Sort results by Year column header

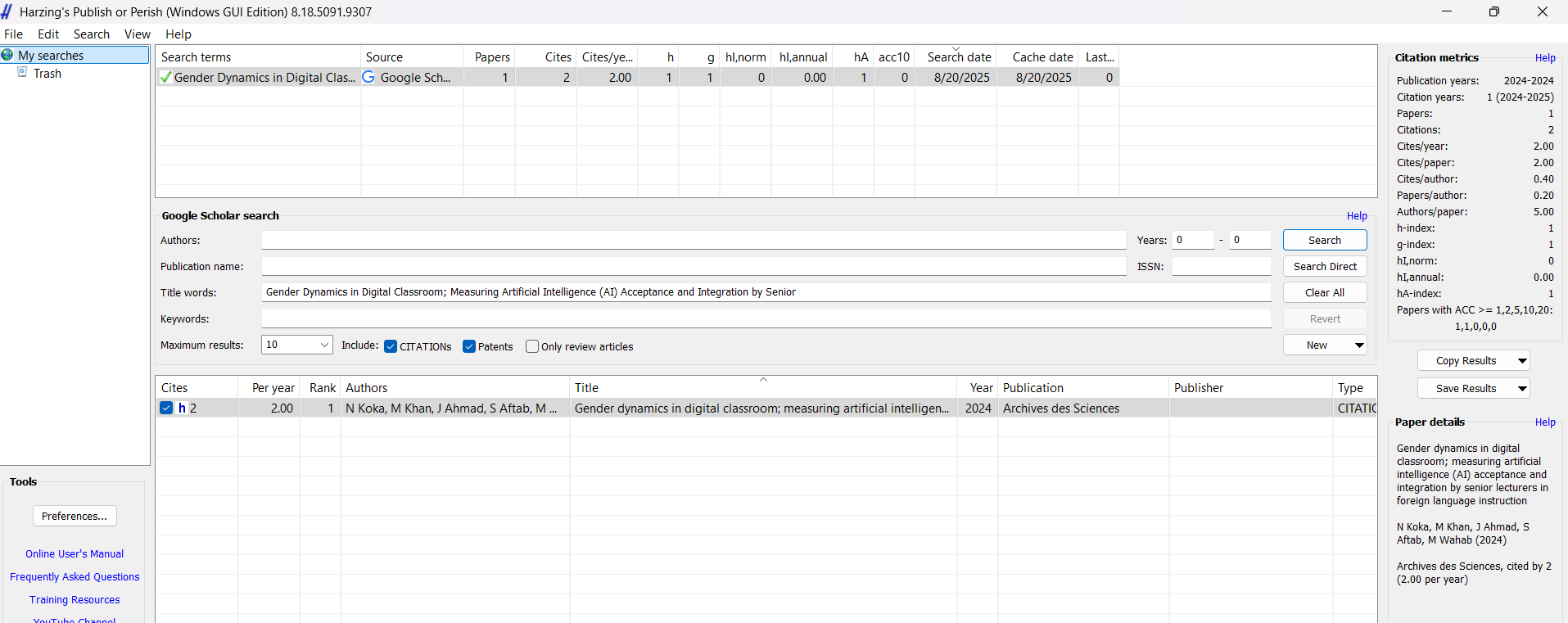click(978, 387)
